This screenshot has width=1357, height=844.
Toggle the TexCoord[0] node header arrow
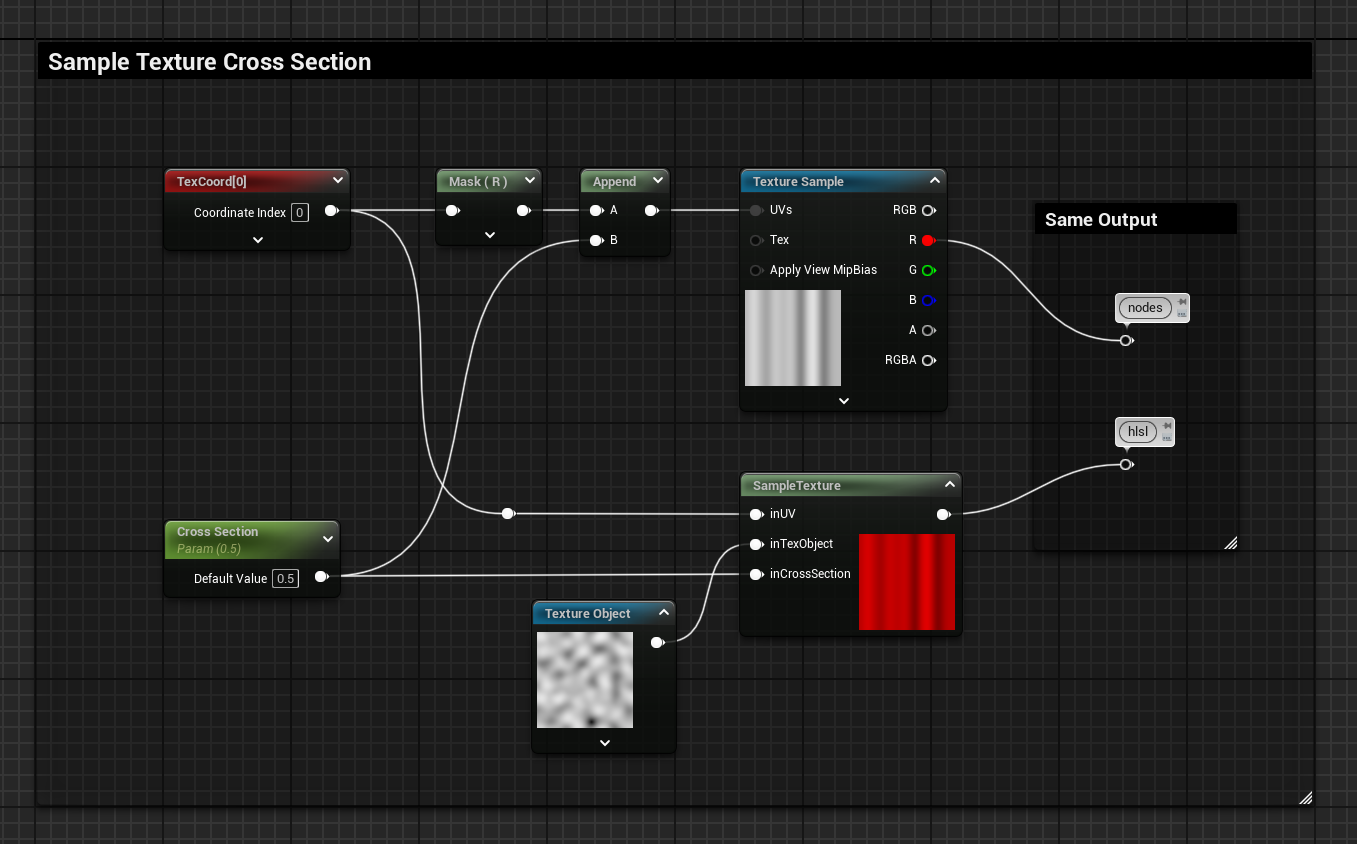coord(338,181)
